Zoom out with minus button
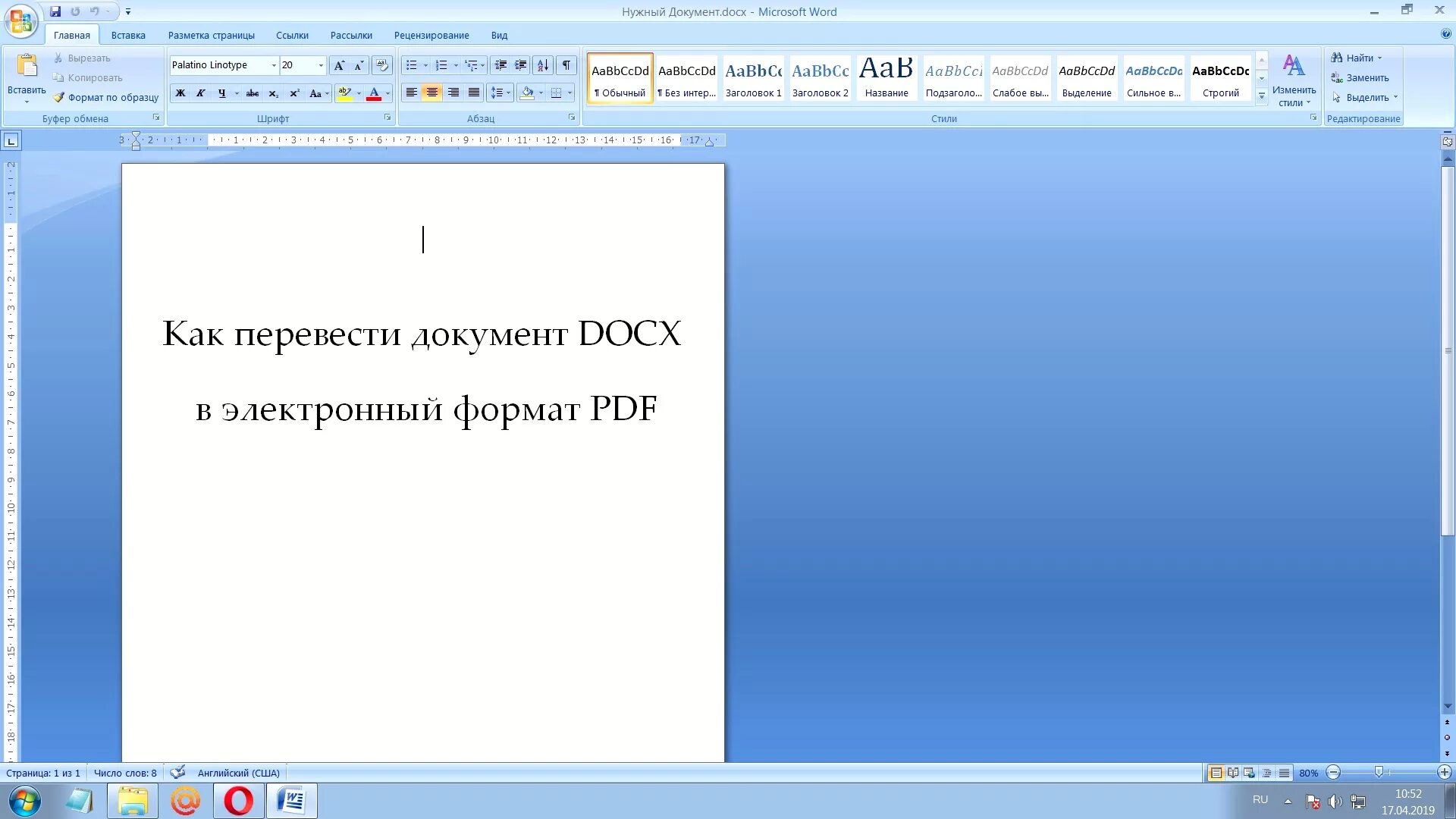The height and width of the screenshot is (819, 1456). (1333, 773)
